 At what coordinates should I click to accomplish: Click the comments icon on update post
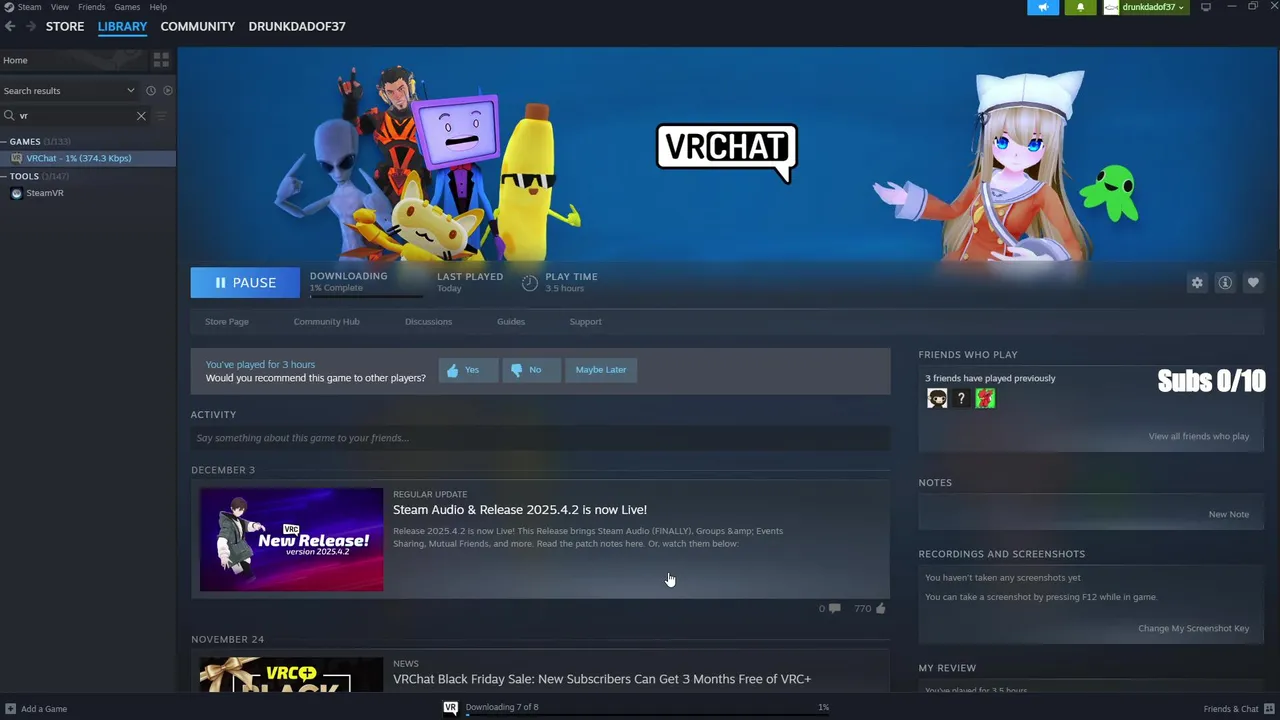coord(834,608)
